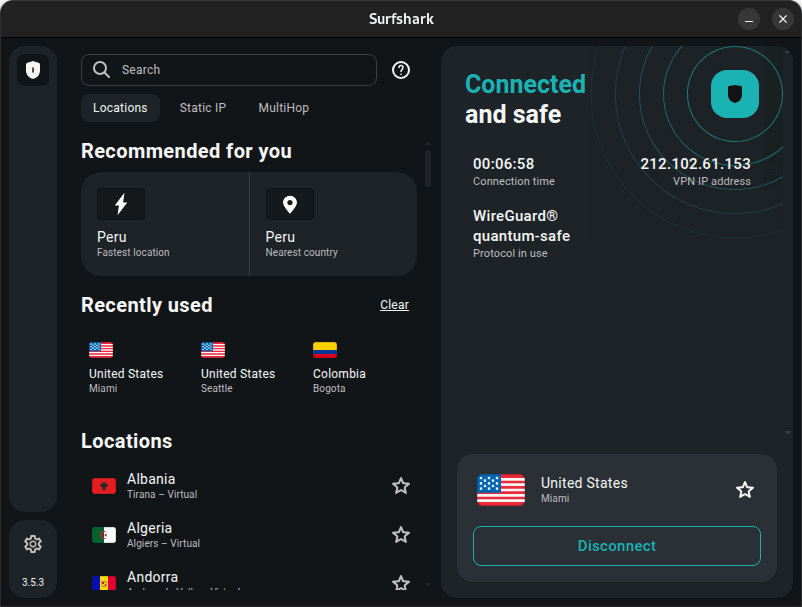Close the Surfshark window

pos(783,19)
